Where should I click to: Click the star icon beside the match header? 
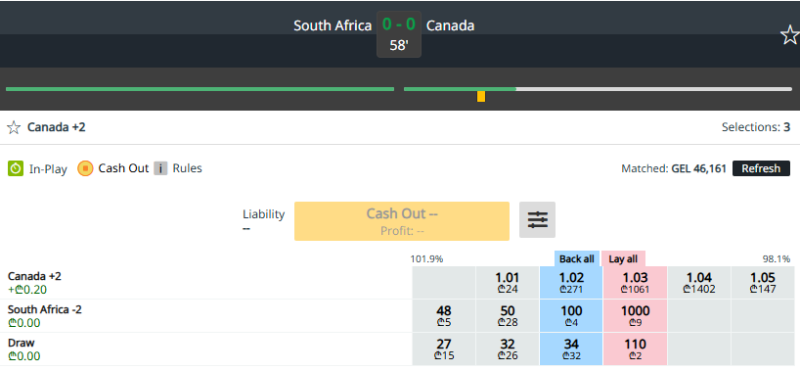click(x=790, y=35)
